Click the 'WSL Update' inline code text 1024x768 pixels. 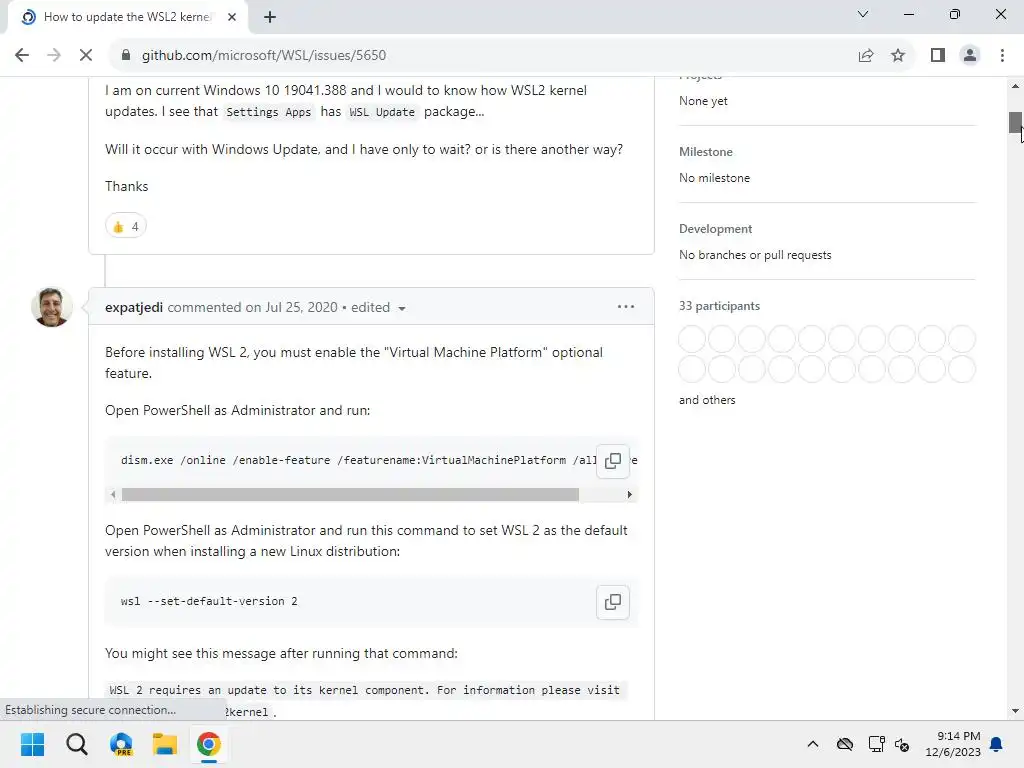pyautogui.click(x=382, y=112)
